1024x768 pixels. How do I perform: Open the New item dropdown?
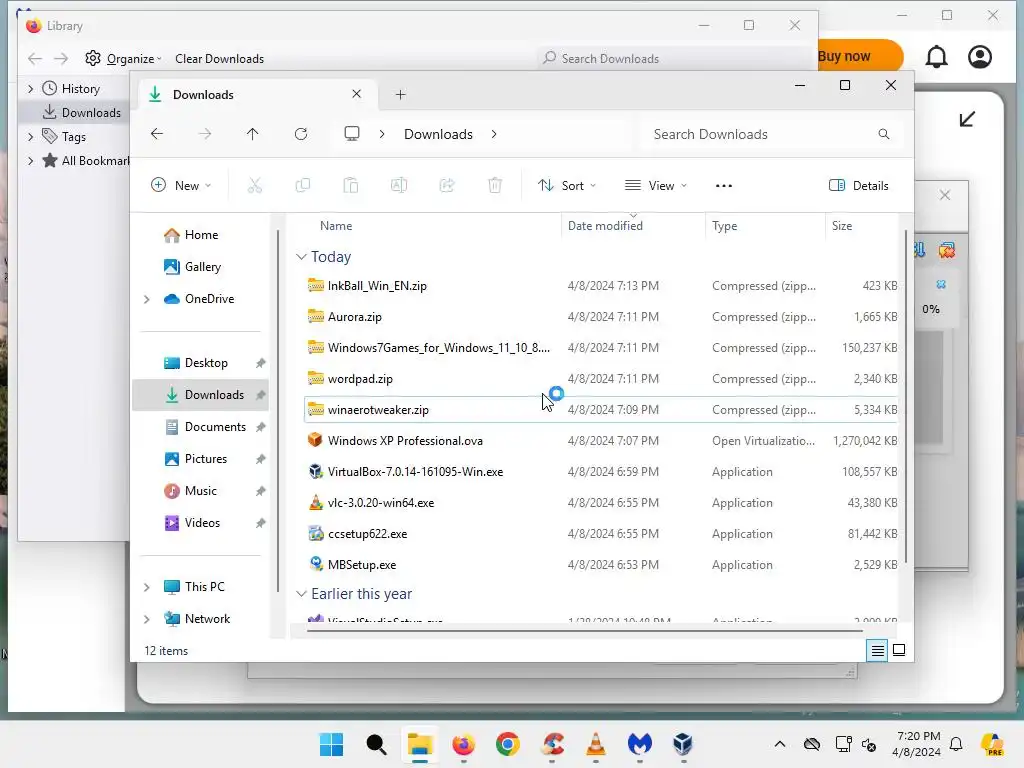pyautogui.click(x=181, y=185)
